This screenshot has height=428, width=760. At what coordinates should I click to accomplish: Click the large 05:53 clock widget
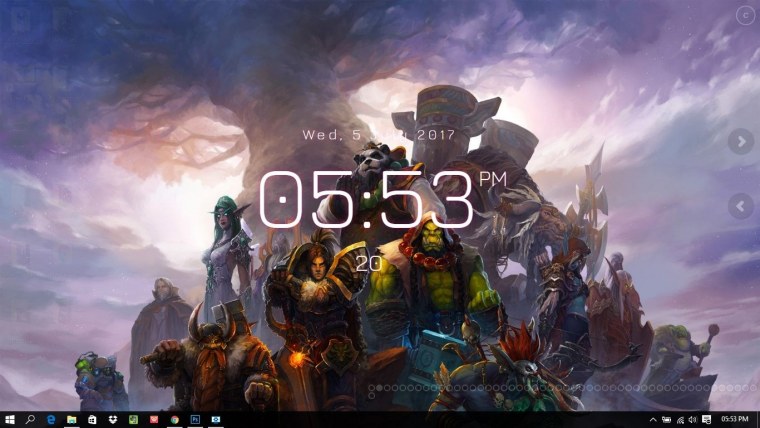pyautogui.click(x=366, y=200)
